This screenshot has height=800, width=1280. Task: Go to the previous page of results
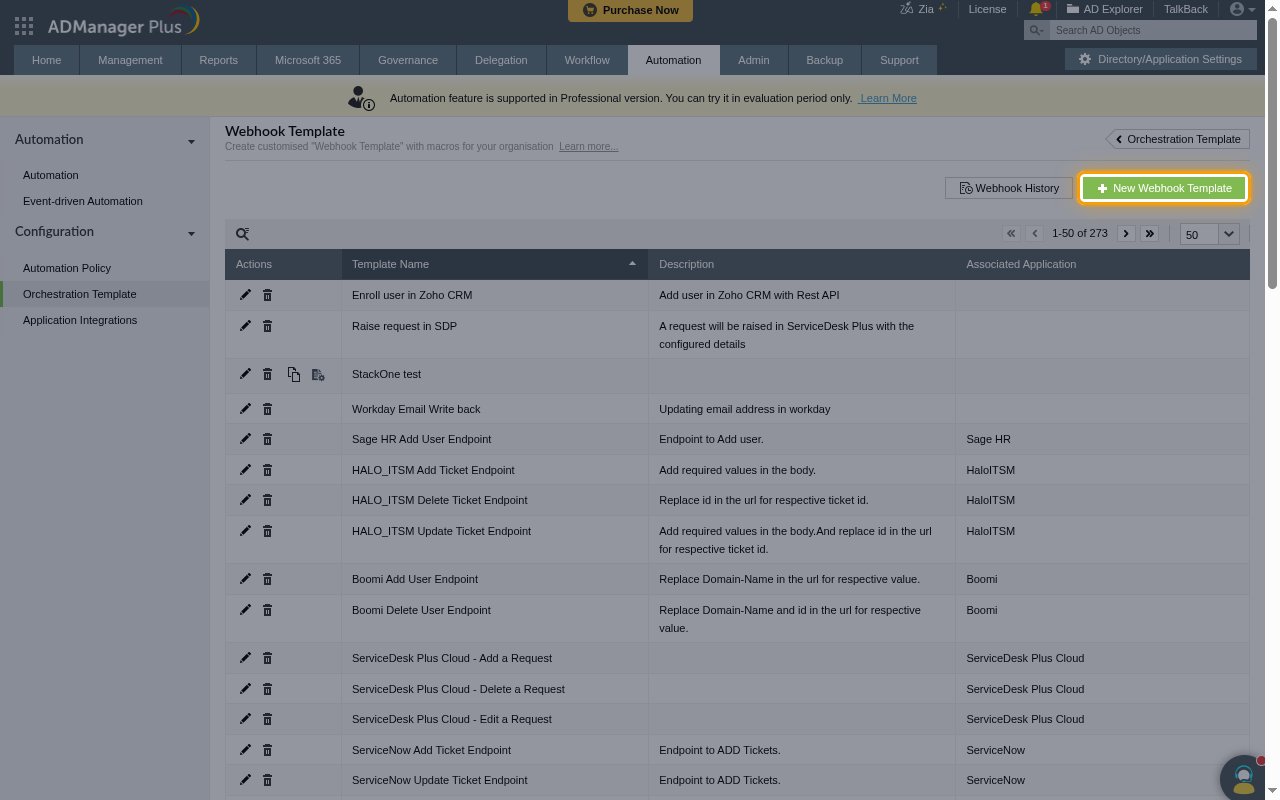[1035, 234]
